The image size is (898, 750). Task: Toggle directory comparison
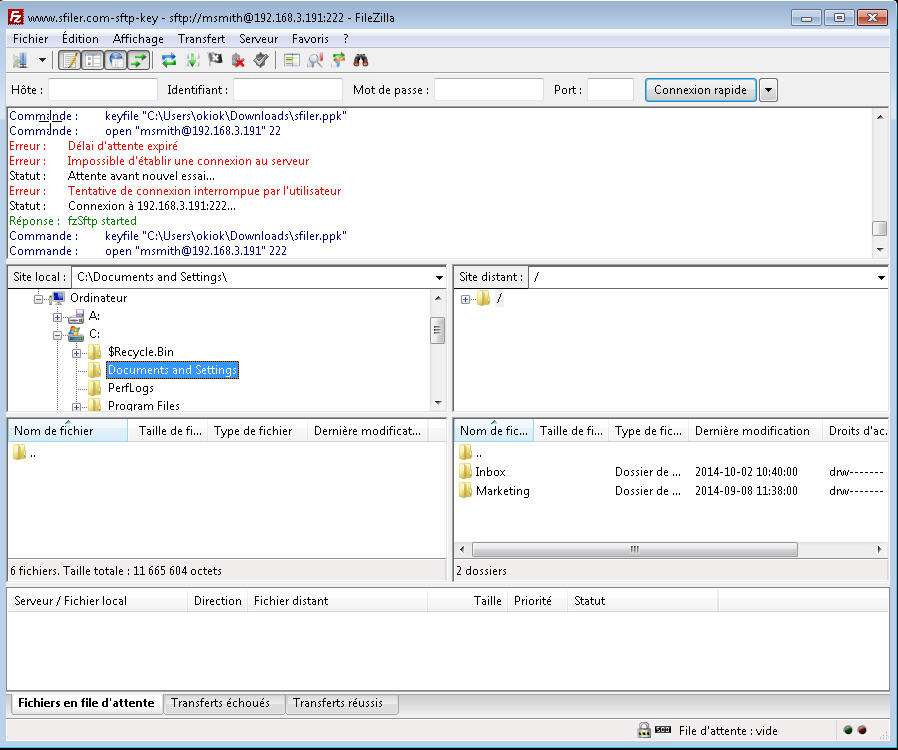(315, 60)
